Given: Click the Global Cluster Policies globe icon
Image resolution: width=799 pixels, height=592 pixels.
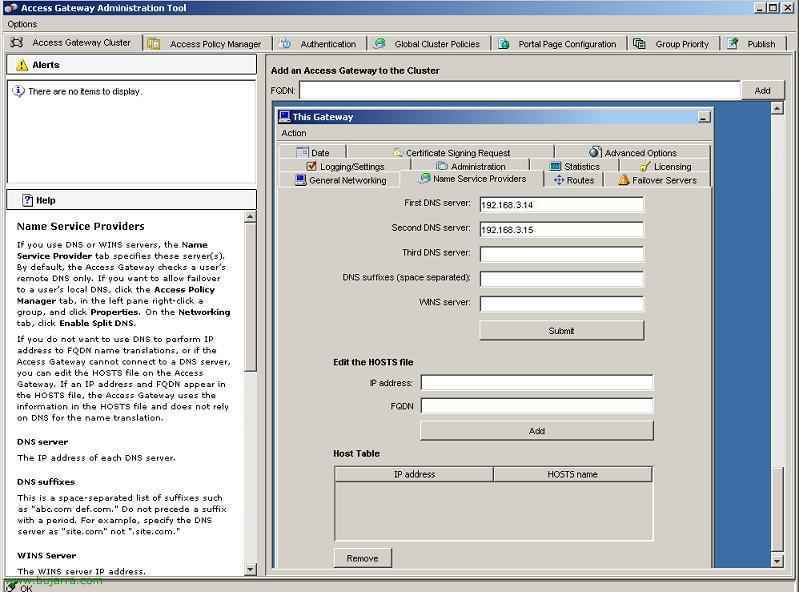Looking at the screenshot, I should click(x=379, y=44).
